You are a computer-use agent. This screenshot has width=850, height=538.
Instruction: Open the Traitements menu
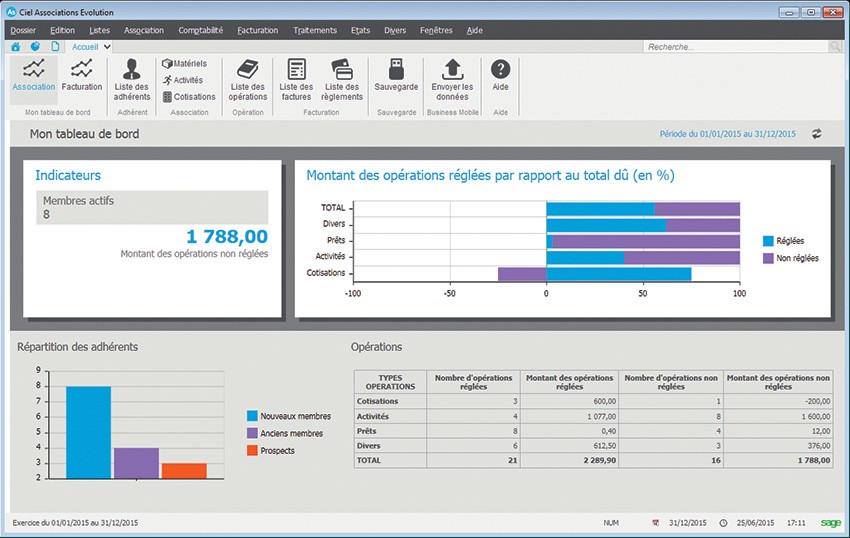coord(315,30)
